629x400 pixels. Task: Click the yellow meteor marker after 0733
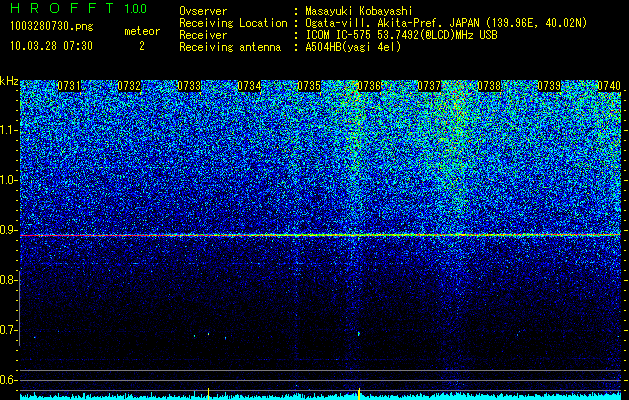click(x=209, y=394)
